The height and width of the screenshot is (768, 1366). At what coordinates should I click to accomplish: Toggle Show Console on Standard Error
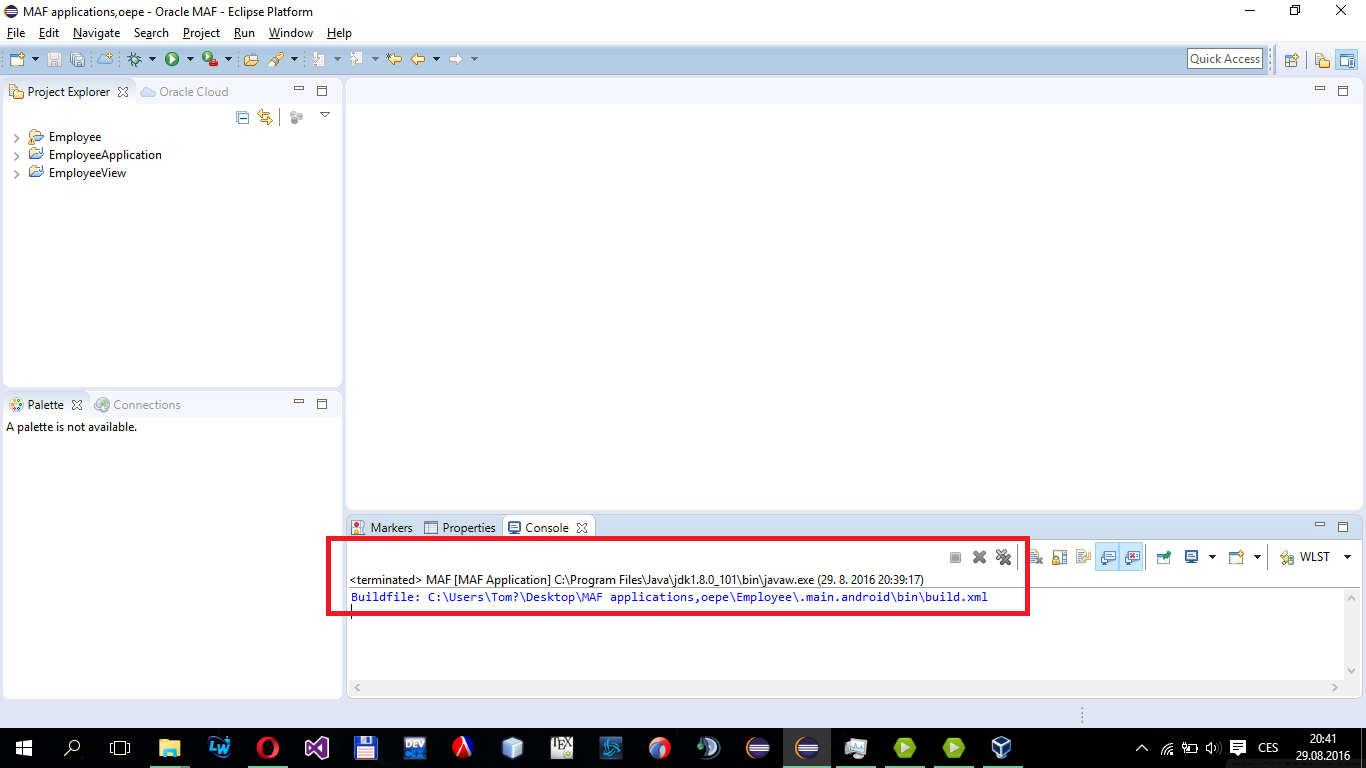1132,557
